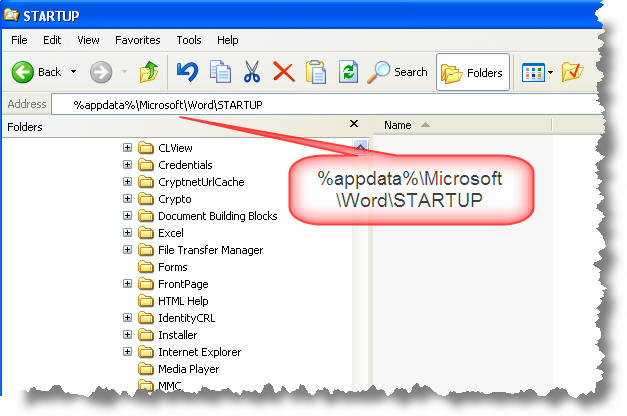627x416 pixels.
Task: Open the Views dropdown arrow
Action: [550, 72]
